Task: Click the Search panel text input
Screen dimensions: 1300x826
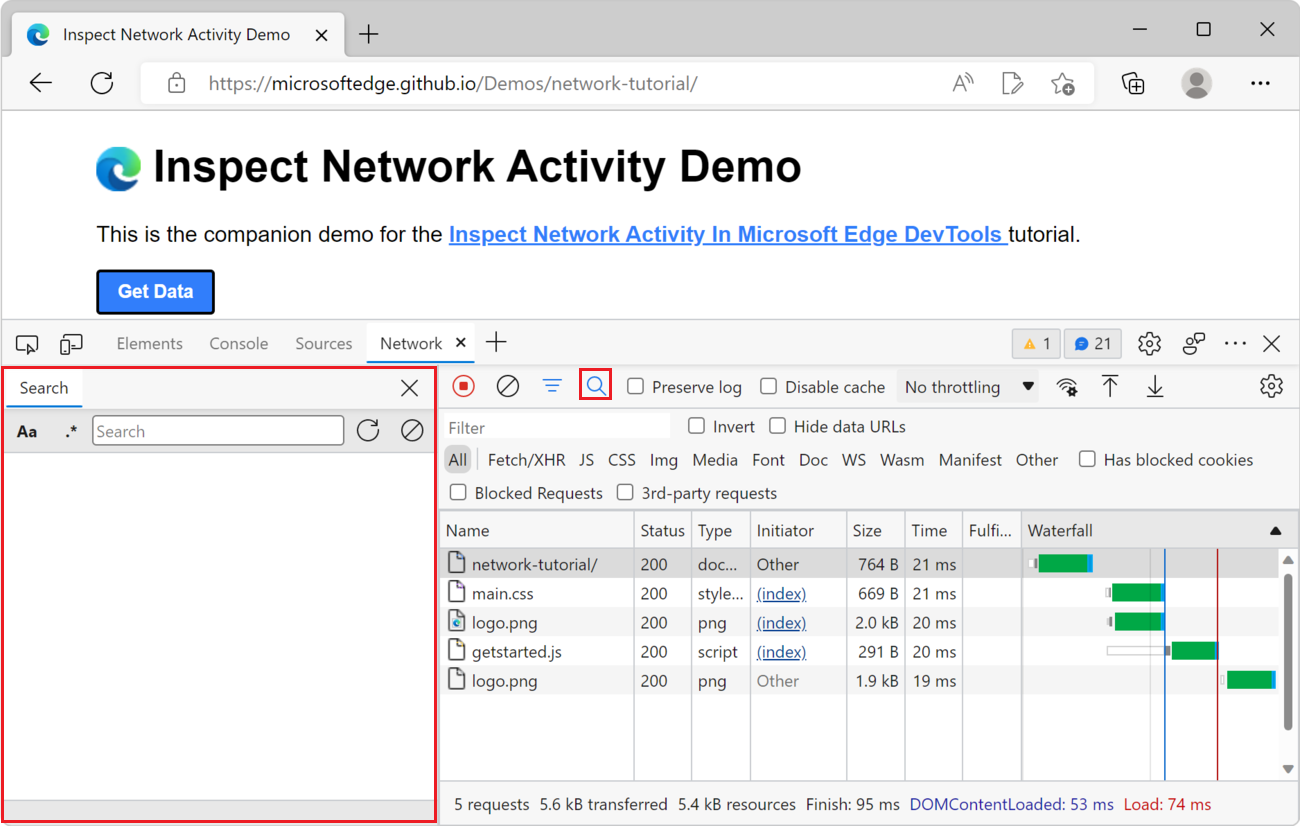Action: [x=218, y=431]
